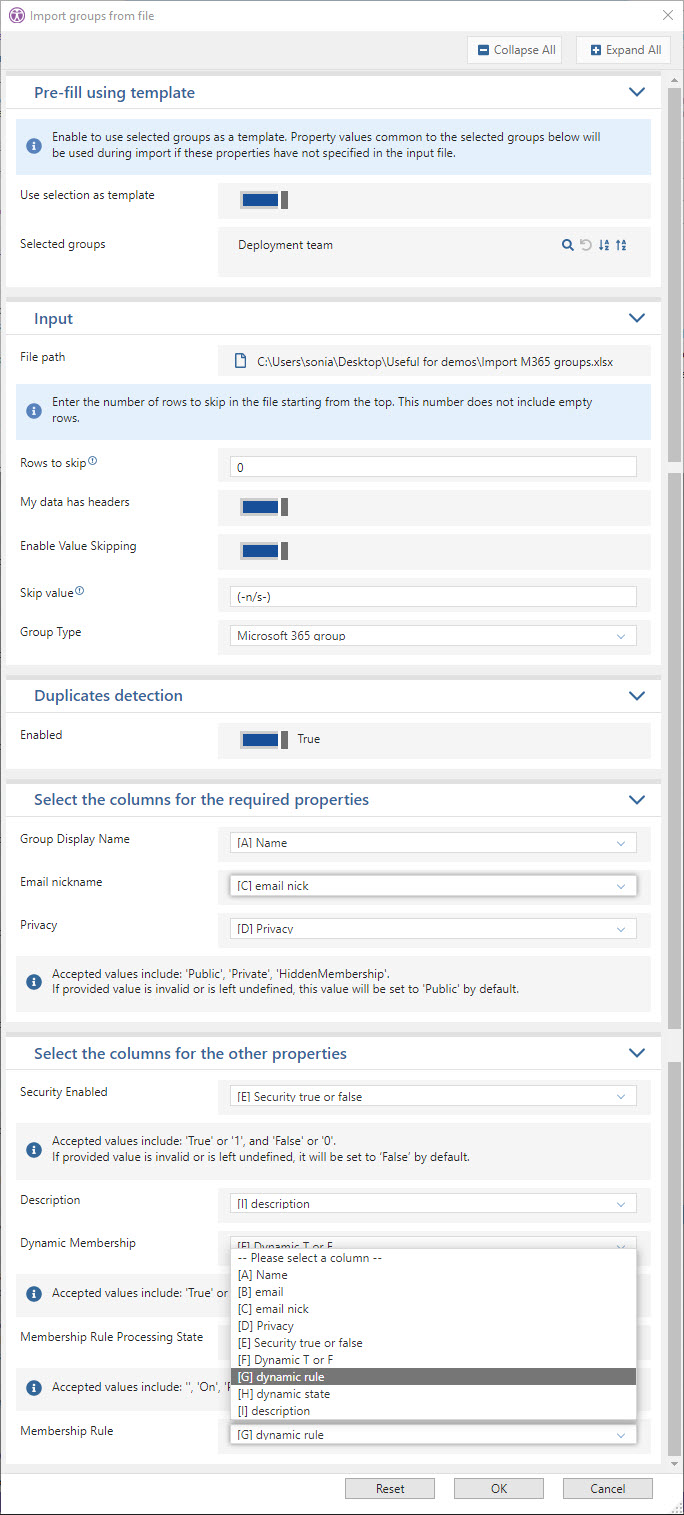This screenshot has width=684, height=1515.
Task: Click the info icon beside Skip value
Action: click(x=80, y=591)
